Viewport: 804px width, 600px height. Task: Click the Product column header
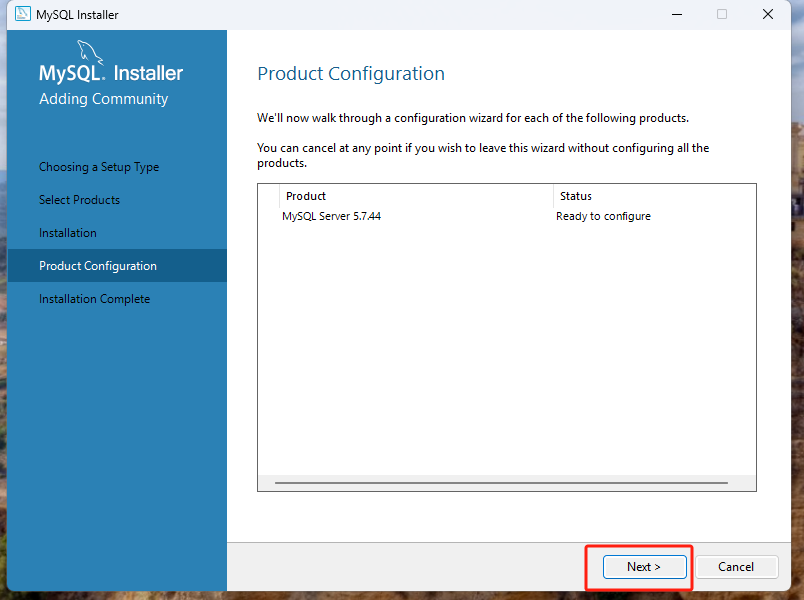tap(306, 196)
